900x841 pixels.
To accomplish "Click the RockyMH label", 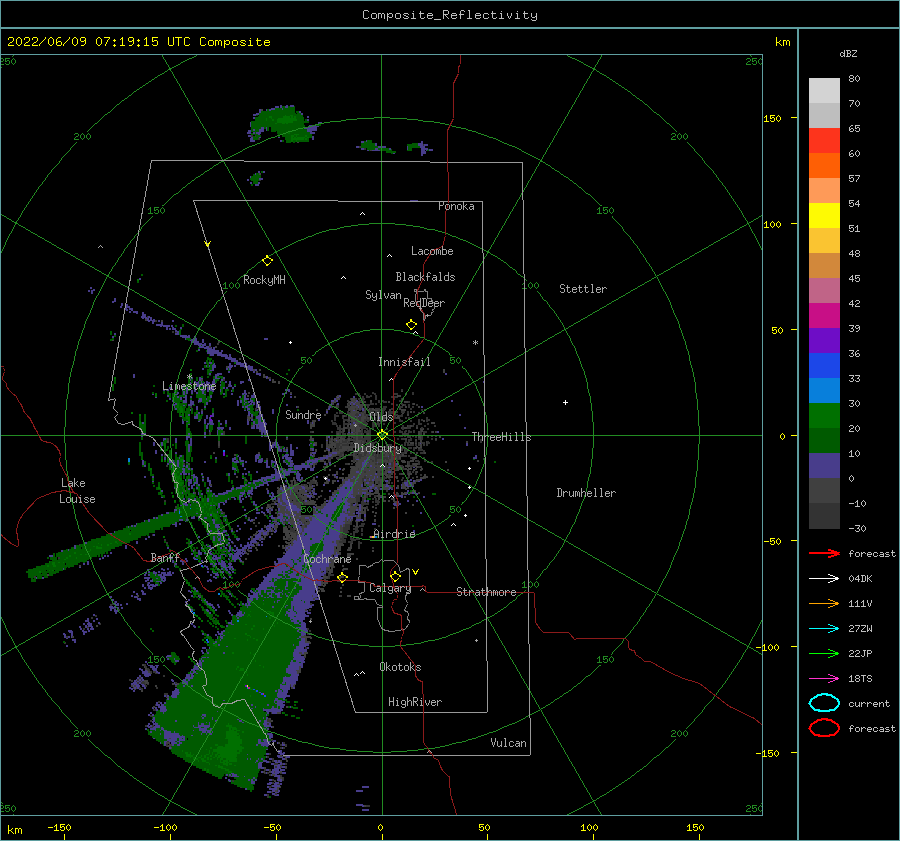I will (x=264, y=280).
